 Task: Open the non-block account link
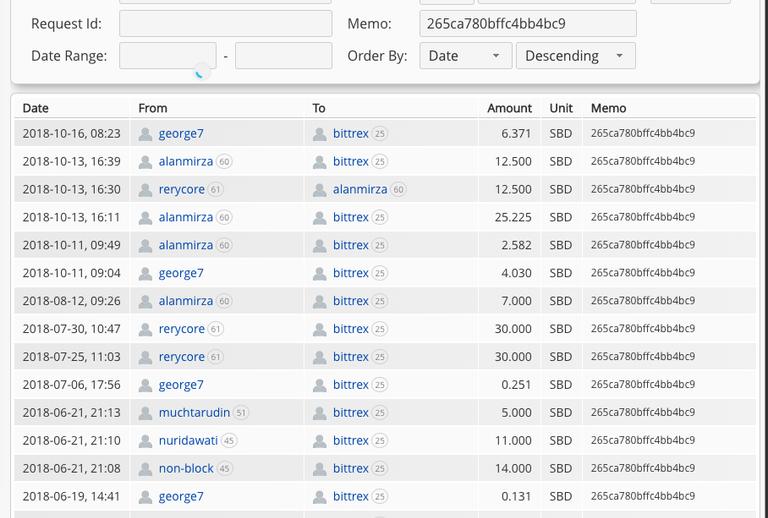186,469
